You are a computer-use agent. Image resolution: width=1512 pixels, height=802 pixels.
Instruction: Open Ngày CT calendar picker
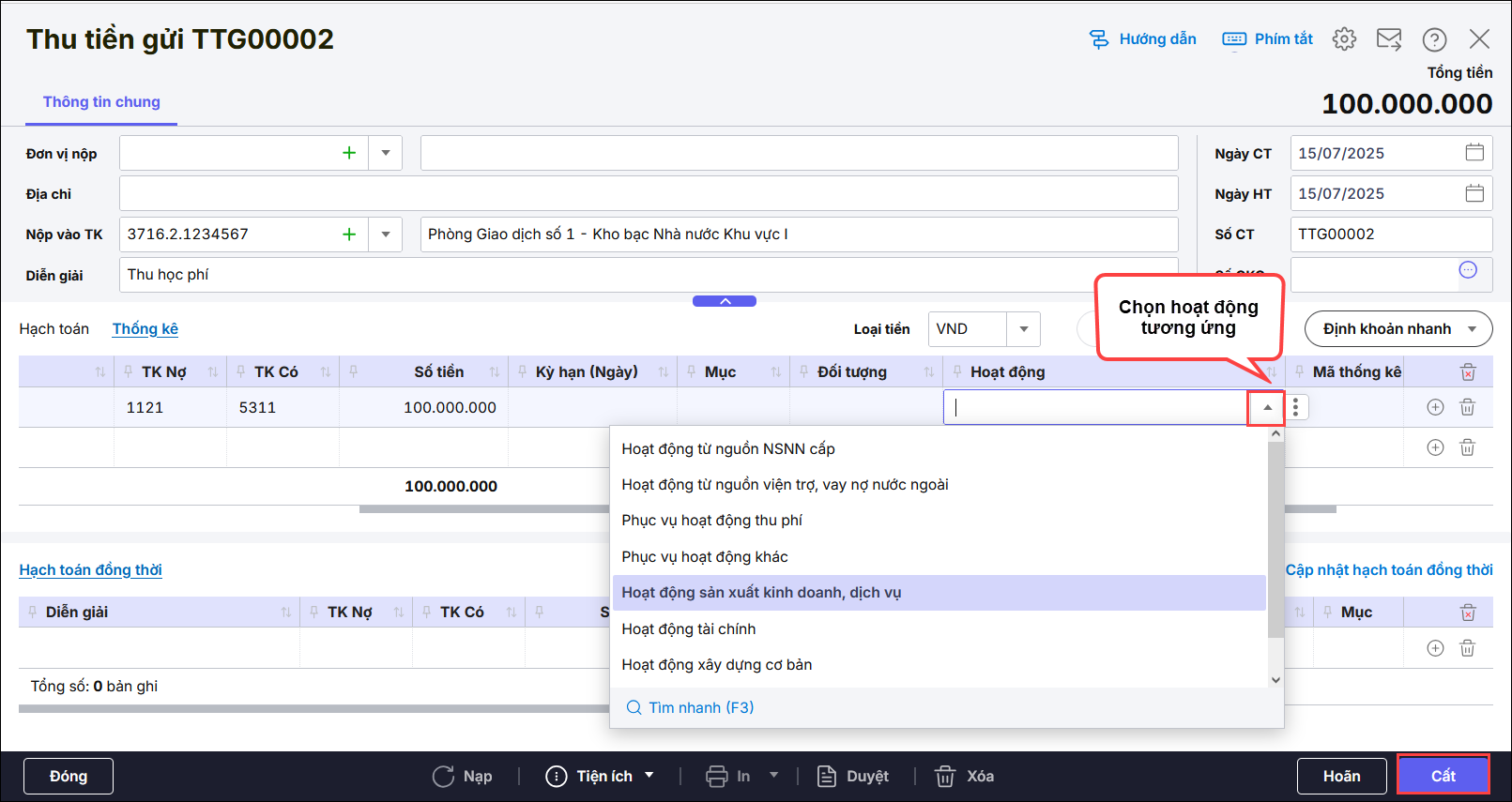click(1474, 153)
